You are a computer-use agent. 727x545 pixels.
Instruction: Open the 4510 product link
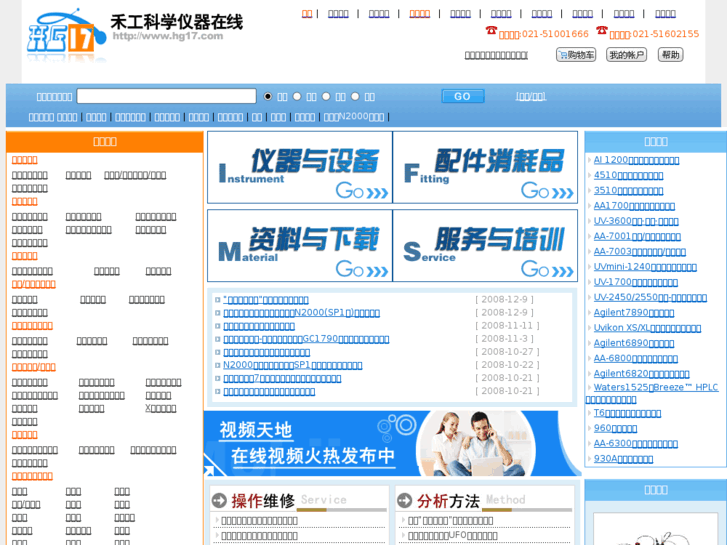coord(628,175)
